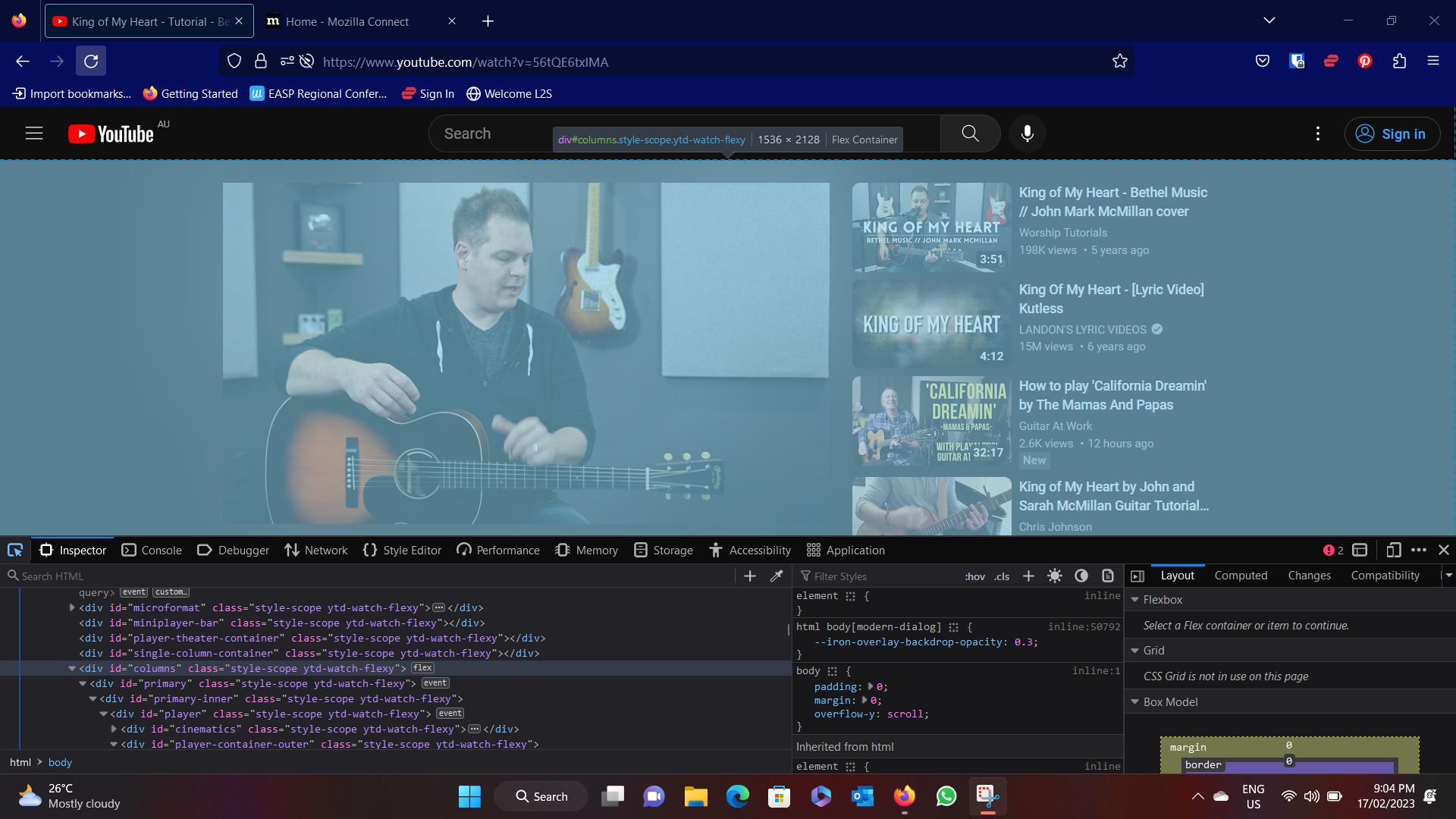Screen dimensions: 1456x819
Task: Open the Network tab in DevTools
Action: point(316,550)
